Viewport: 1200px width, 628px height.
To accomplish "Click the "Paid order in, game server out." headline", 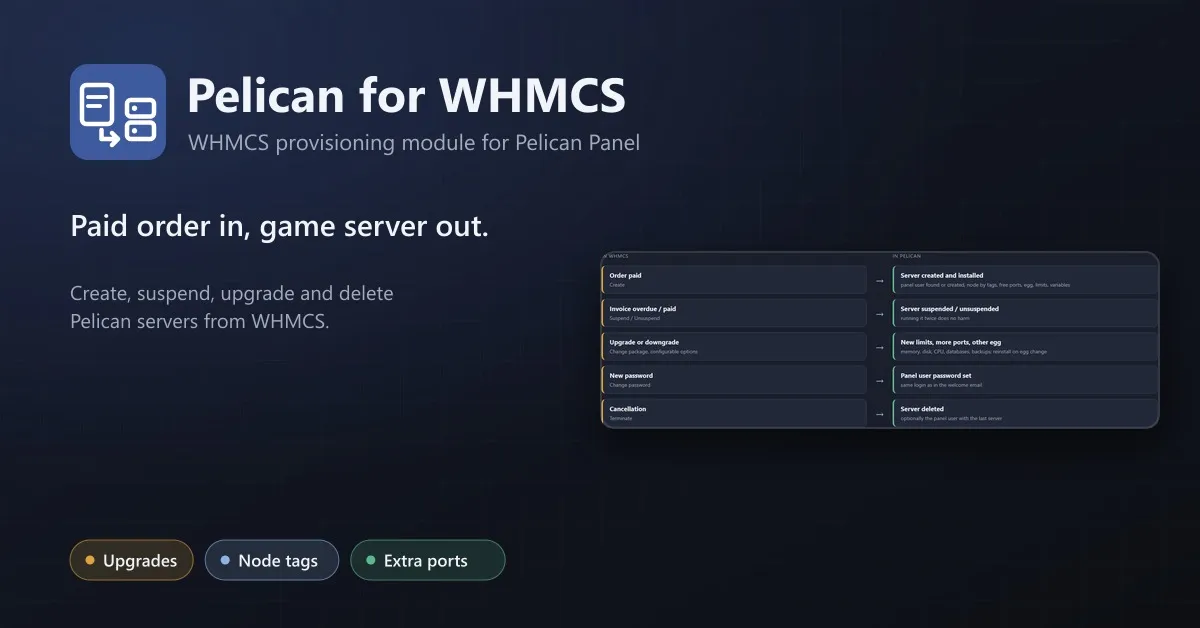I will [x=279, y=227].
